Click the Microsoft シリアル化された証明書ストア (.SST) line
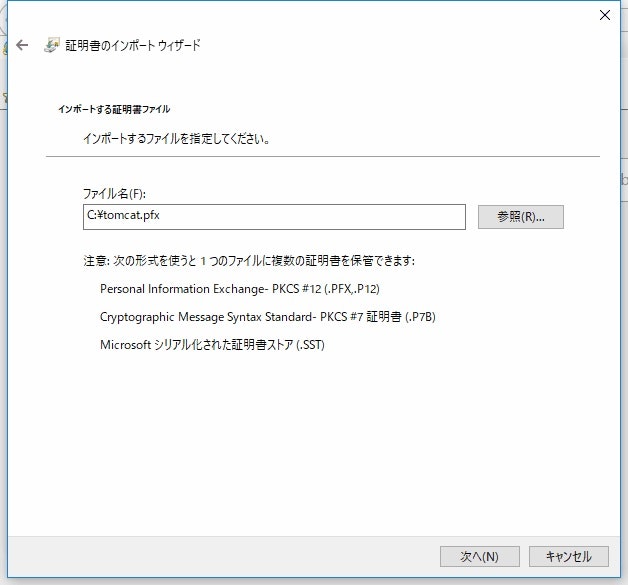Viewport: 628px width, 585px height. click(212, 345)
